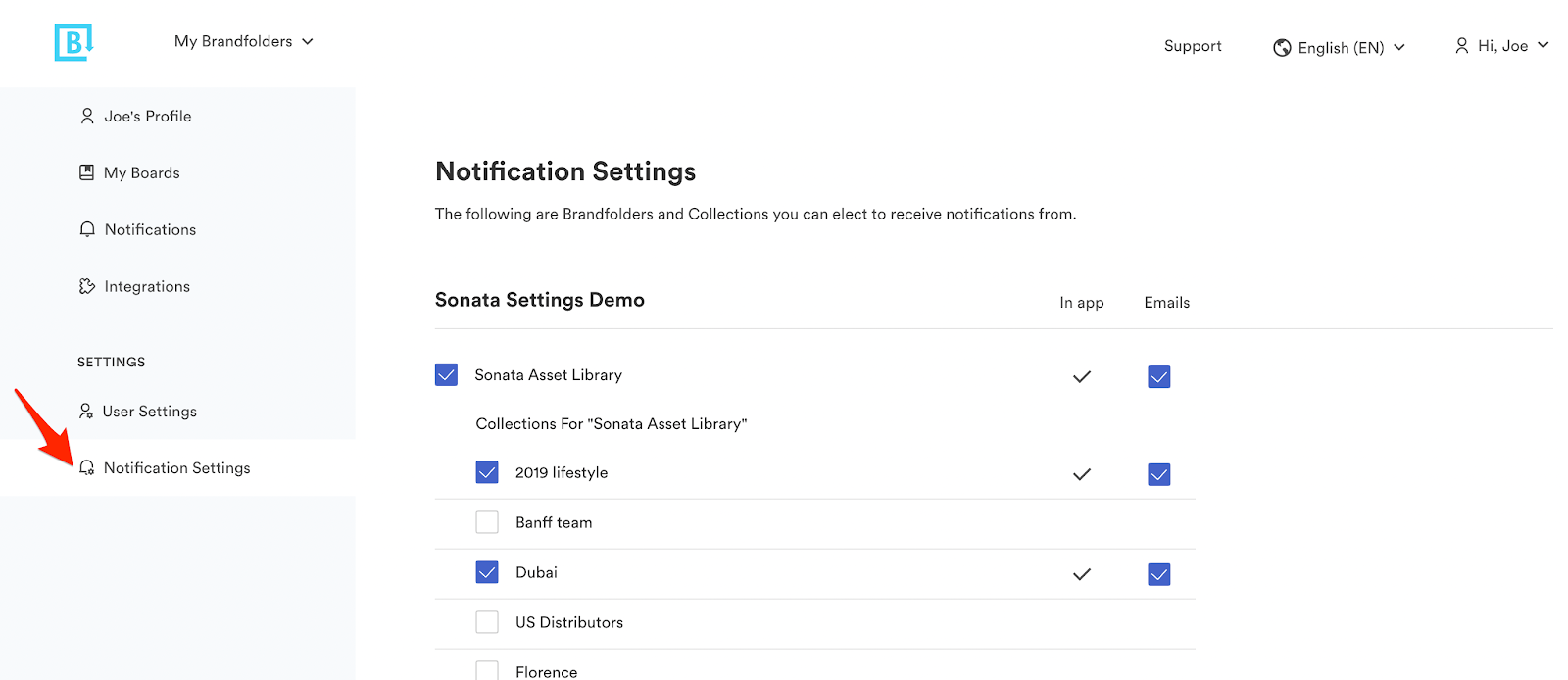Open the English (EN) language dropdown
This screenshot has height=680, width=1568.
click(1341, 48)
